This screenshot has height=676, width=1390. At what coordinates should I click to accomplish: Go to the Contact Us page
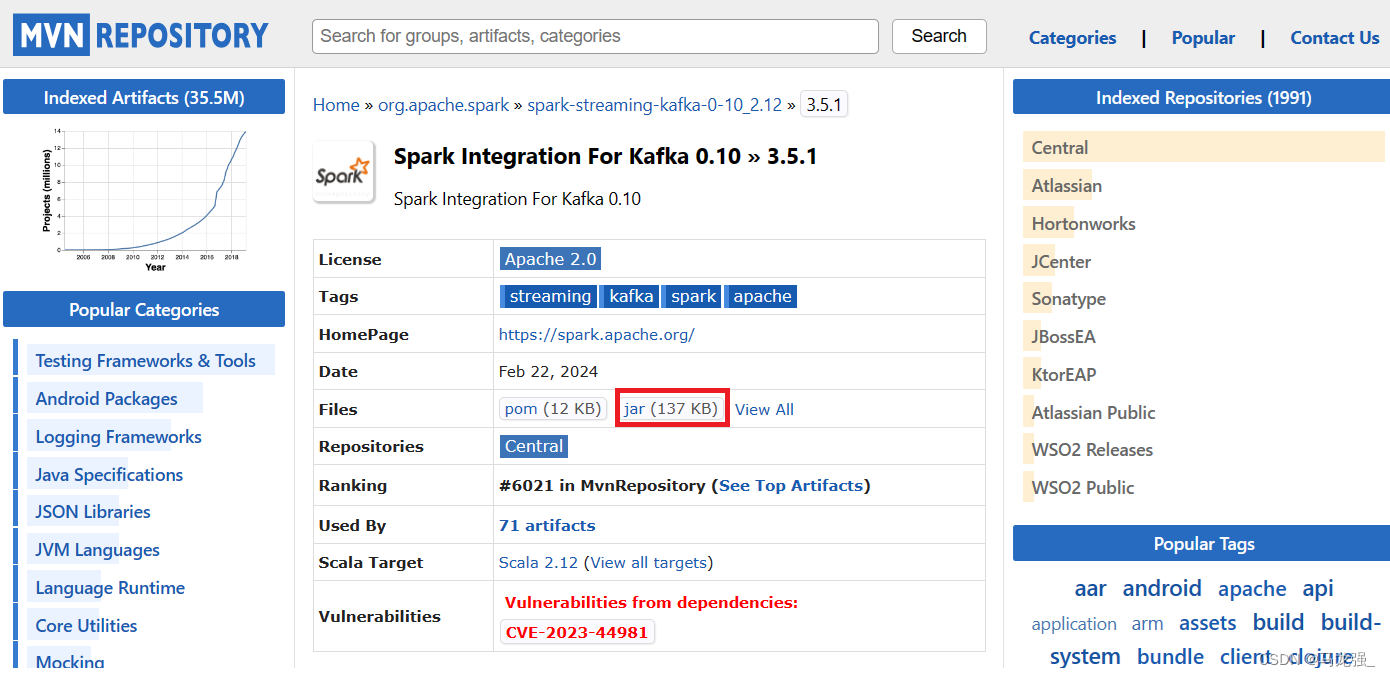[1335, 38]
